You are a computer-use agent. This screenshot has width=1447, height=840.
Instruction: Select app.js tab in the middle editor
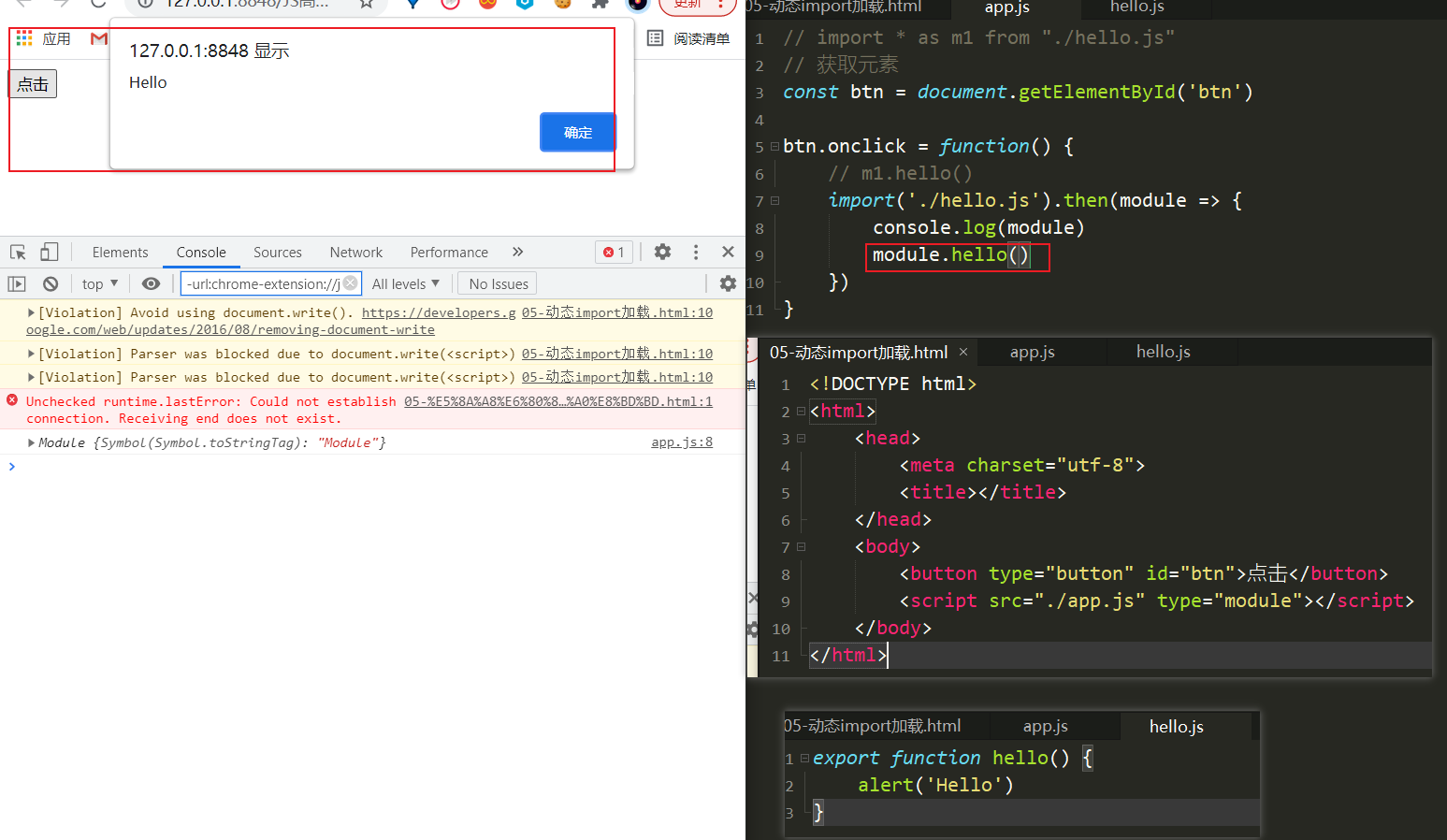click(1033, 352)
